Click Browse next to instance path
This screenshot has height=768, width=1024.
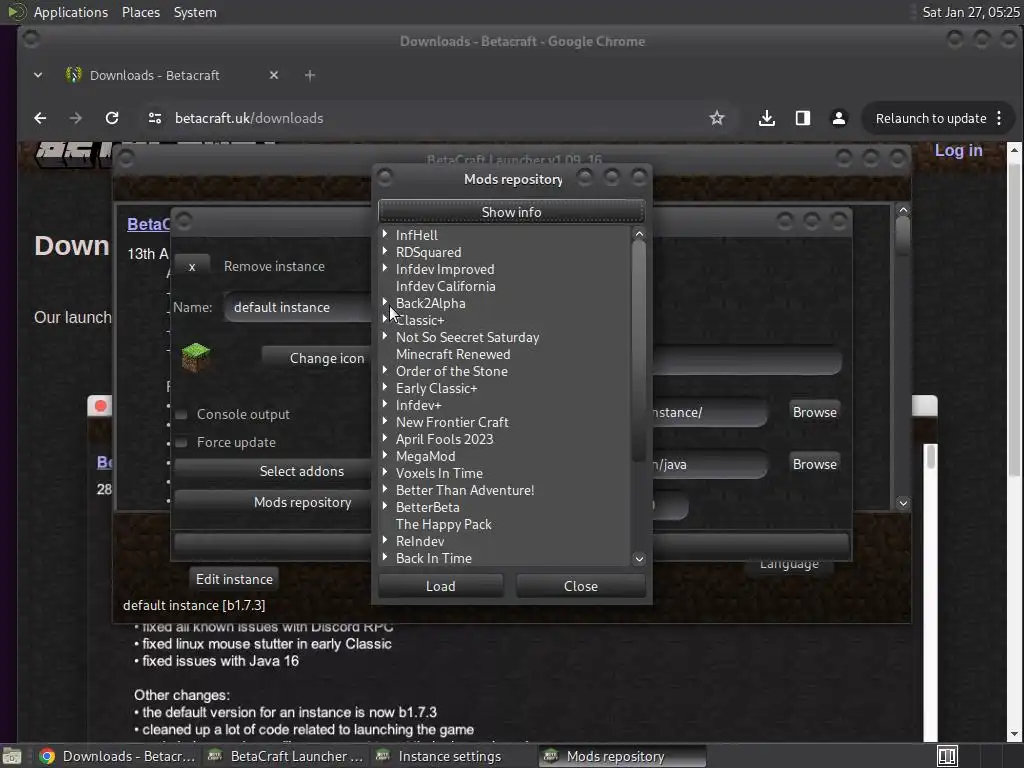tap(814, 413)
